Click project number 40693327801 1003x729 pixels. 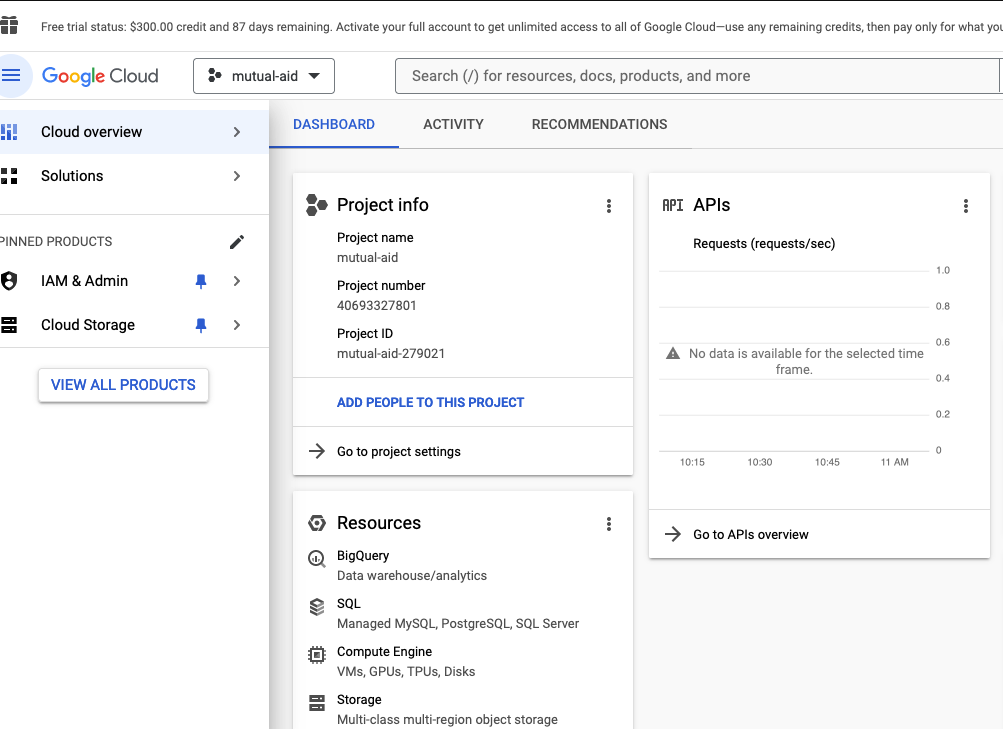click(377, 306)
